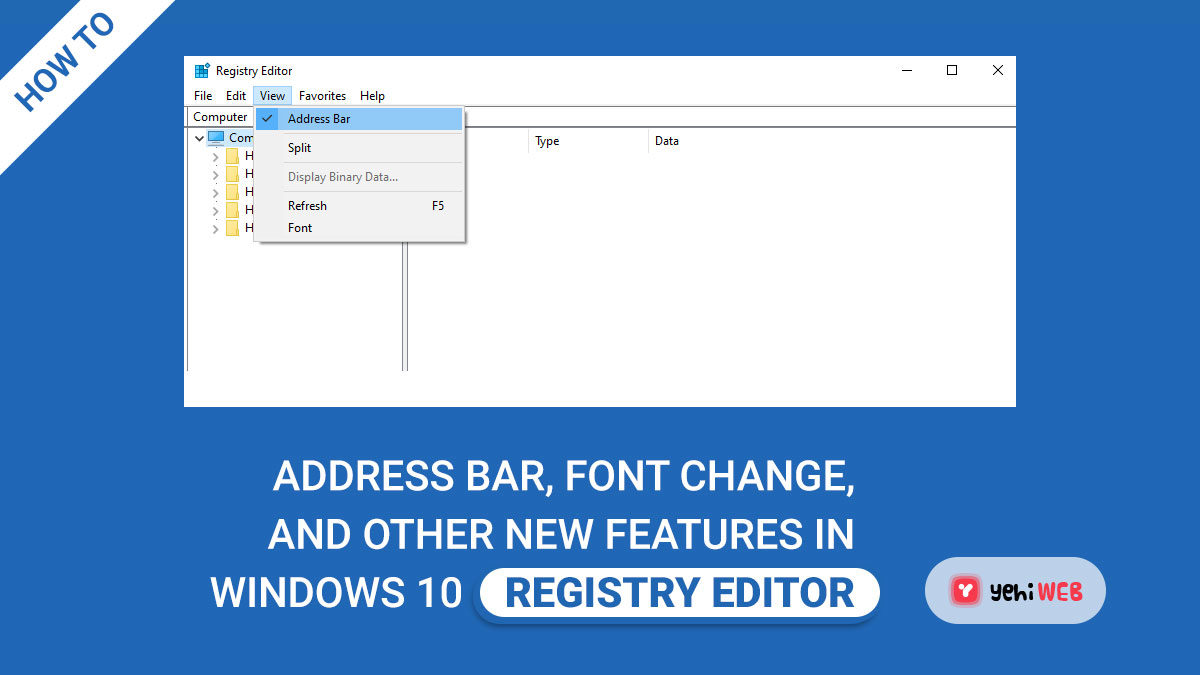Open the Favorites menu

322,96
